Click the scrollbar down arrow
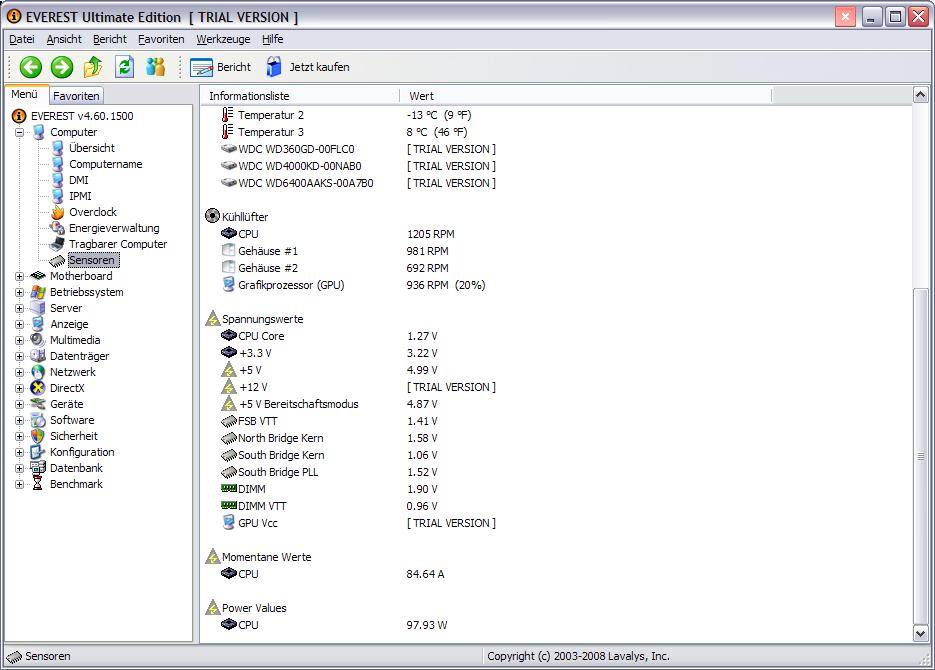The width and height of the screenshot is (935, 670). (x=920, y=634)
